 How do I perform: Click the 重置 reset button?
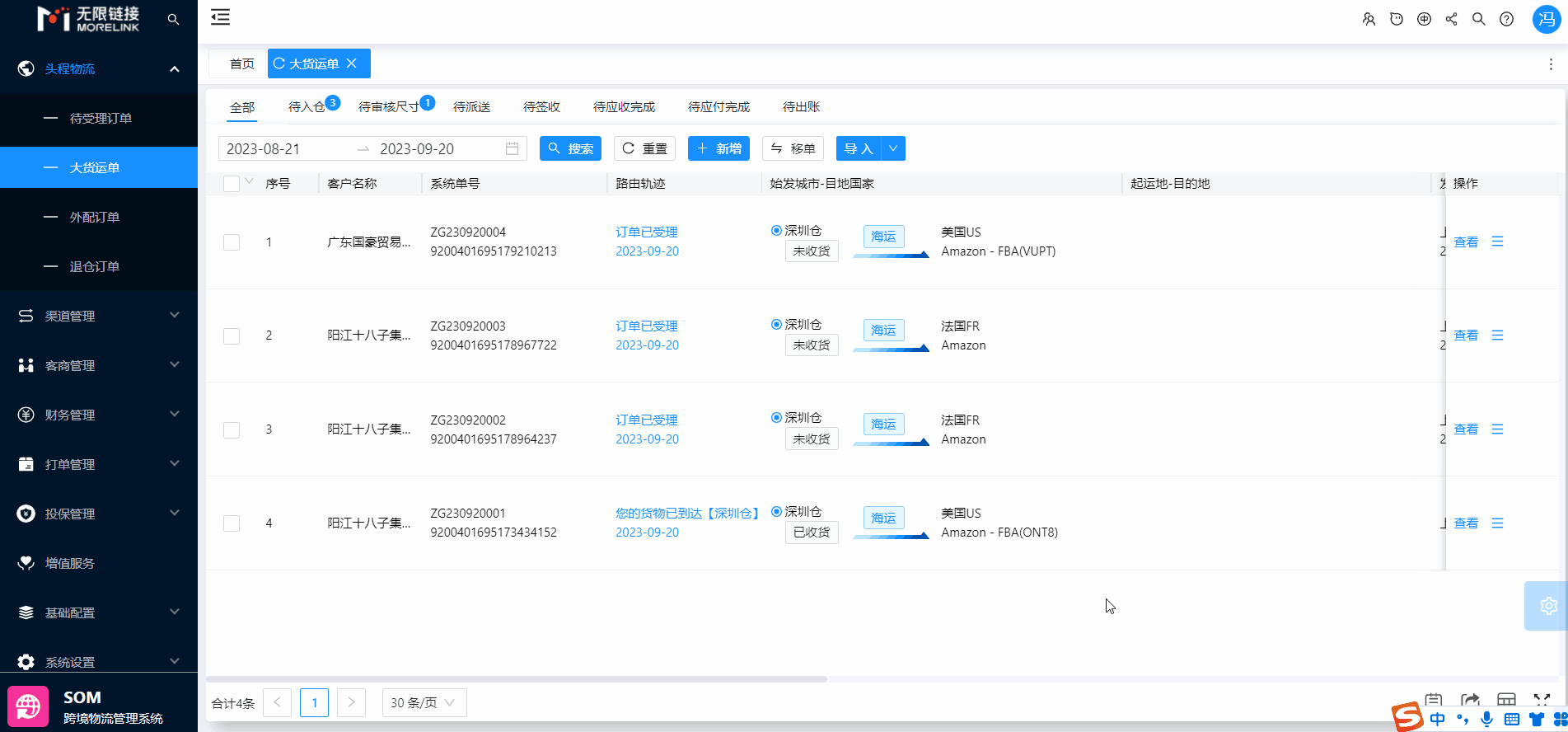[x=644, y=148]
